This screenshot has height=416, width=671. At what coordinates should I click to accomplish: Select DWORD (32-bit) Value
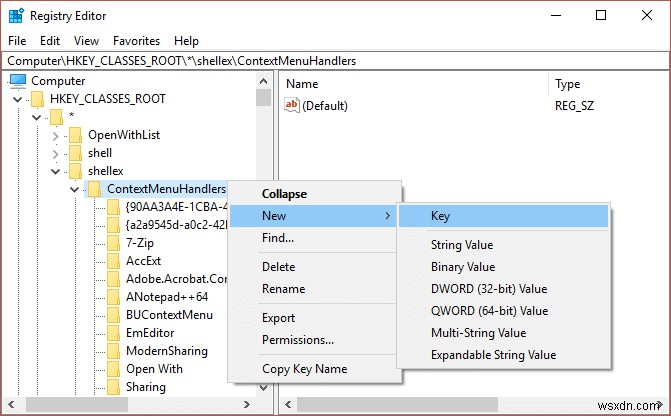click(x=503, y=289)
